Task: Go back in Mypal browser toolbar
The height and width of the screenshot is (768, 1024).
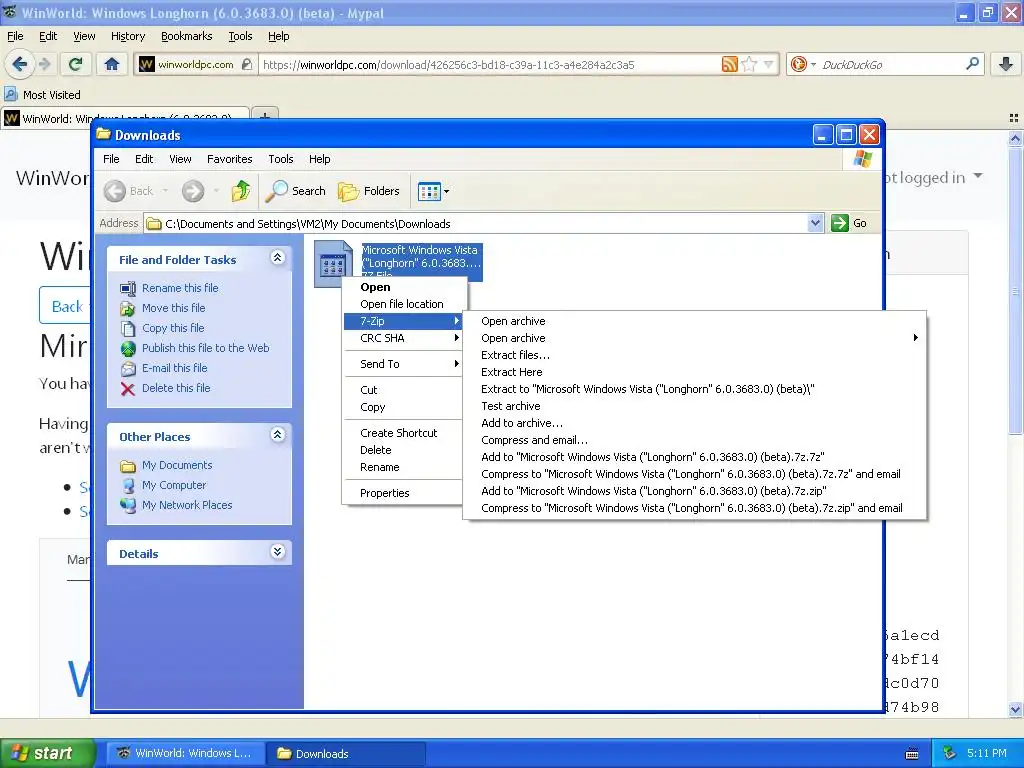Action: (x=19, y=64)
